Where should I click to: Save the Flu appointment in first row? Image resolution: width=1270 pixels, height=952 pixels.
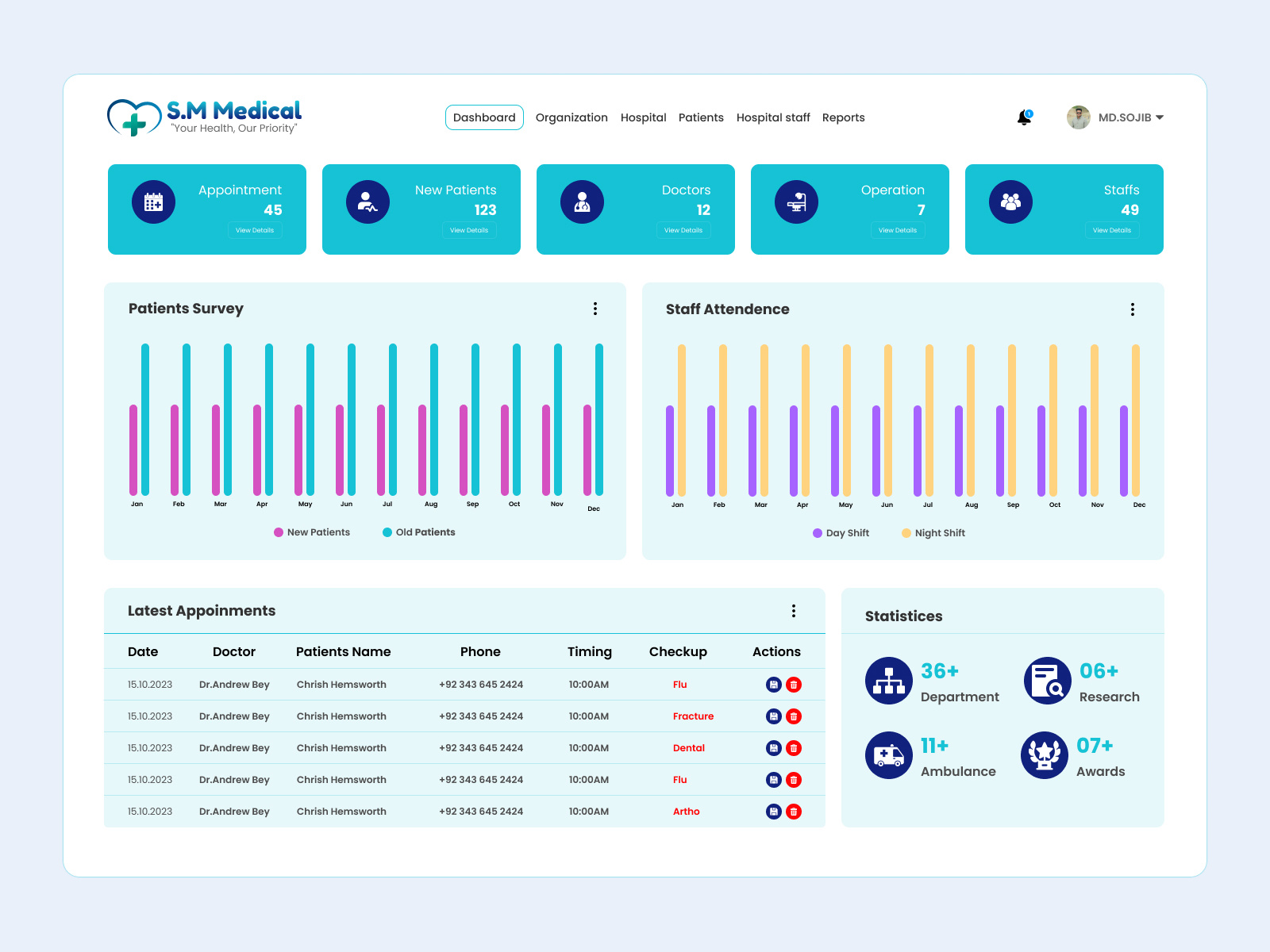click(774, 685)
